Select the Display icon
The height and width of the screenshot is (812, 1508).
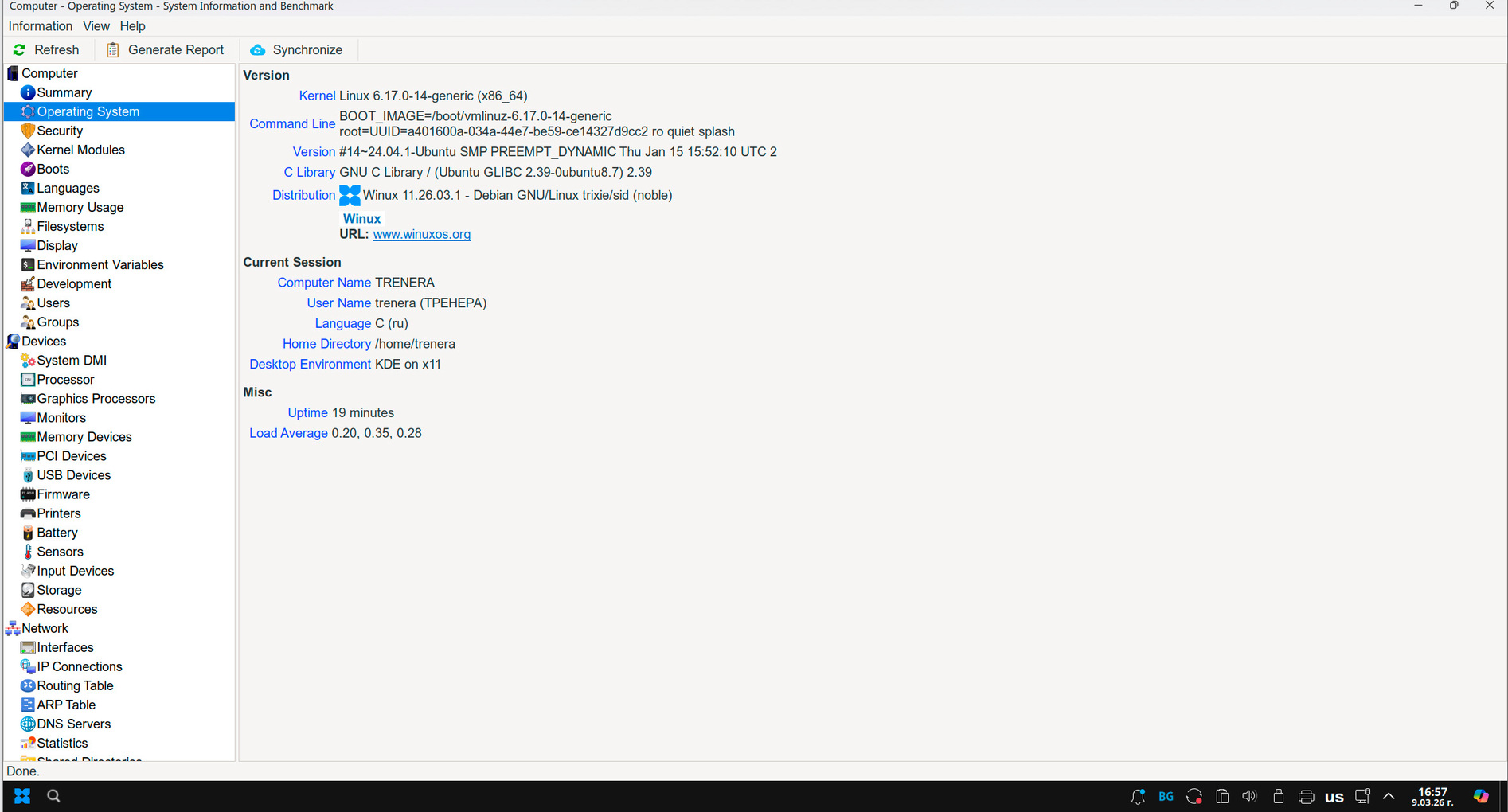pos(28,245)
